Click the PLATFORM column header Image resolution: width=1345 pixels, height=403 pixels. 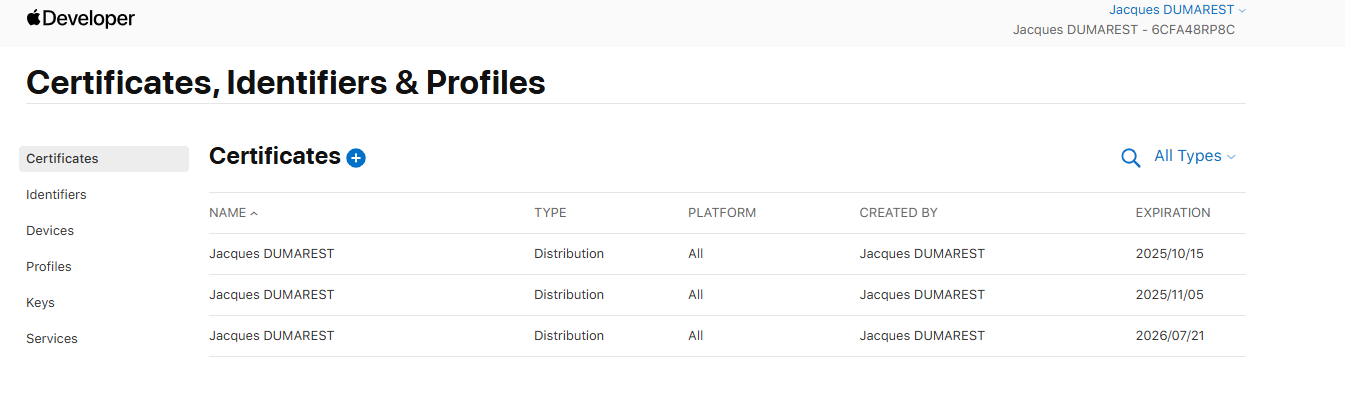721,213
